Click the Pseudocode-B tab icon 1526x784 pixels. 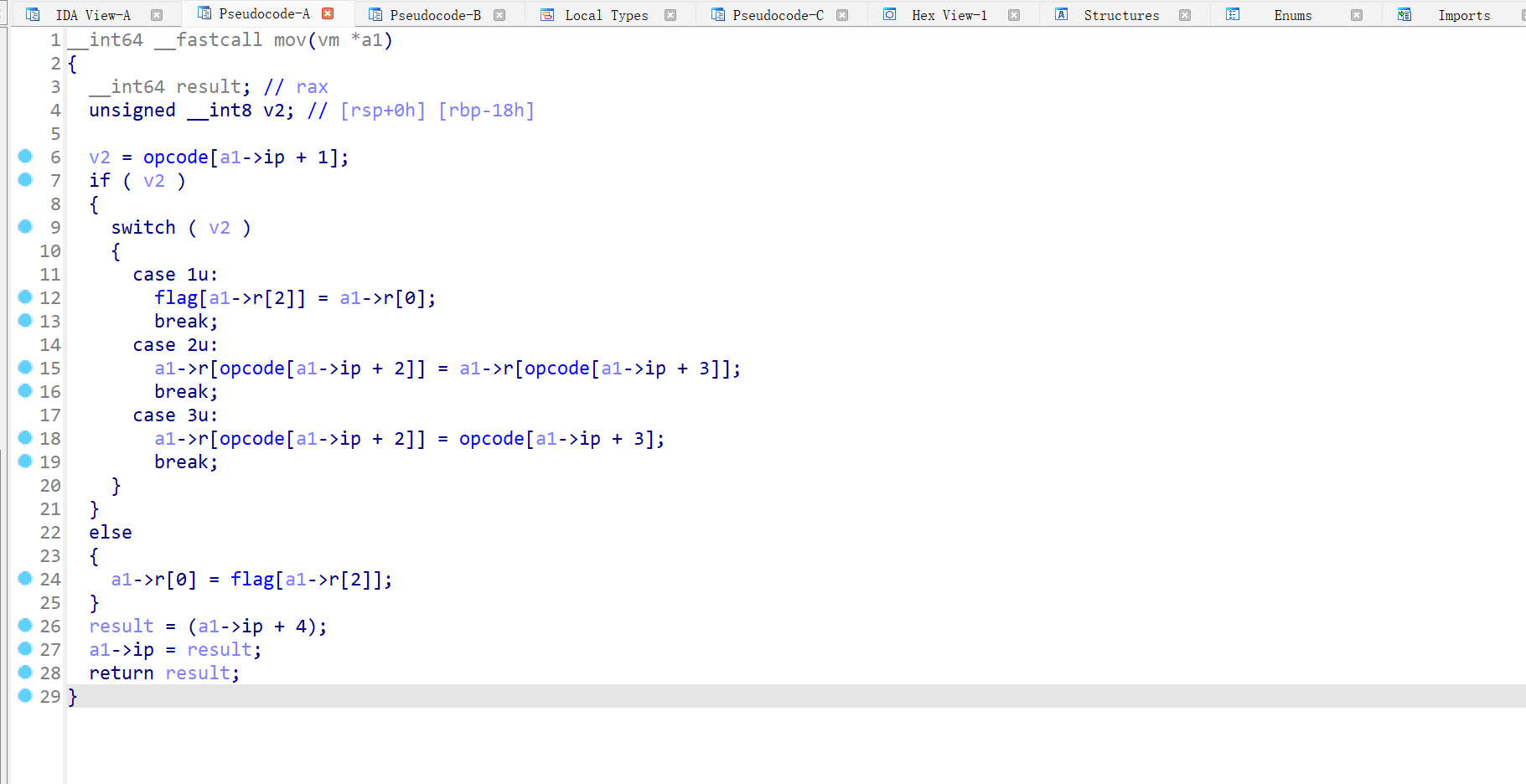coord(375,14)
